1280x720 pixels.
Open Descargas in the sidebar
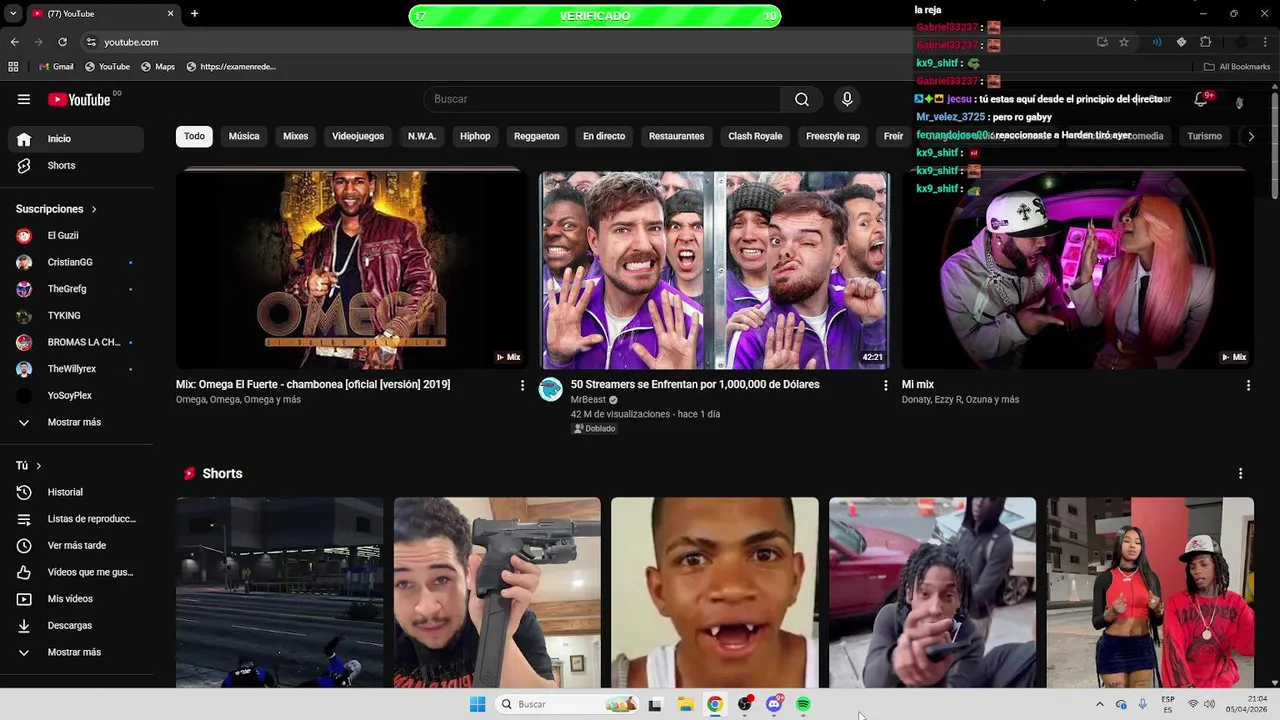coord(76,625)
